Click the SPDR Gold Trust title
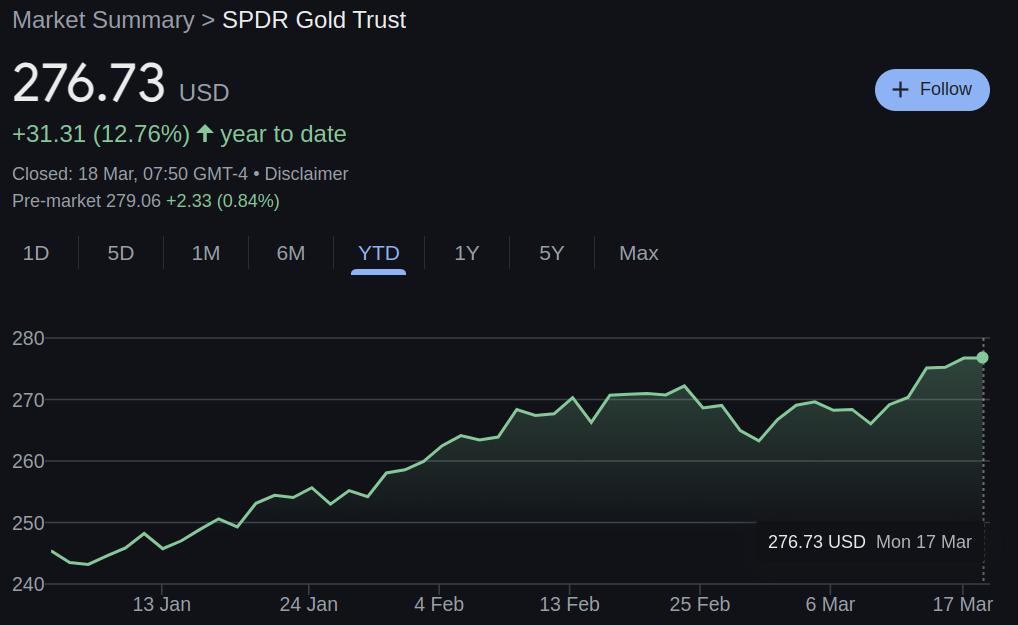1018x625 pixels. click(x=314, y=20)
